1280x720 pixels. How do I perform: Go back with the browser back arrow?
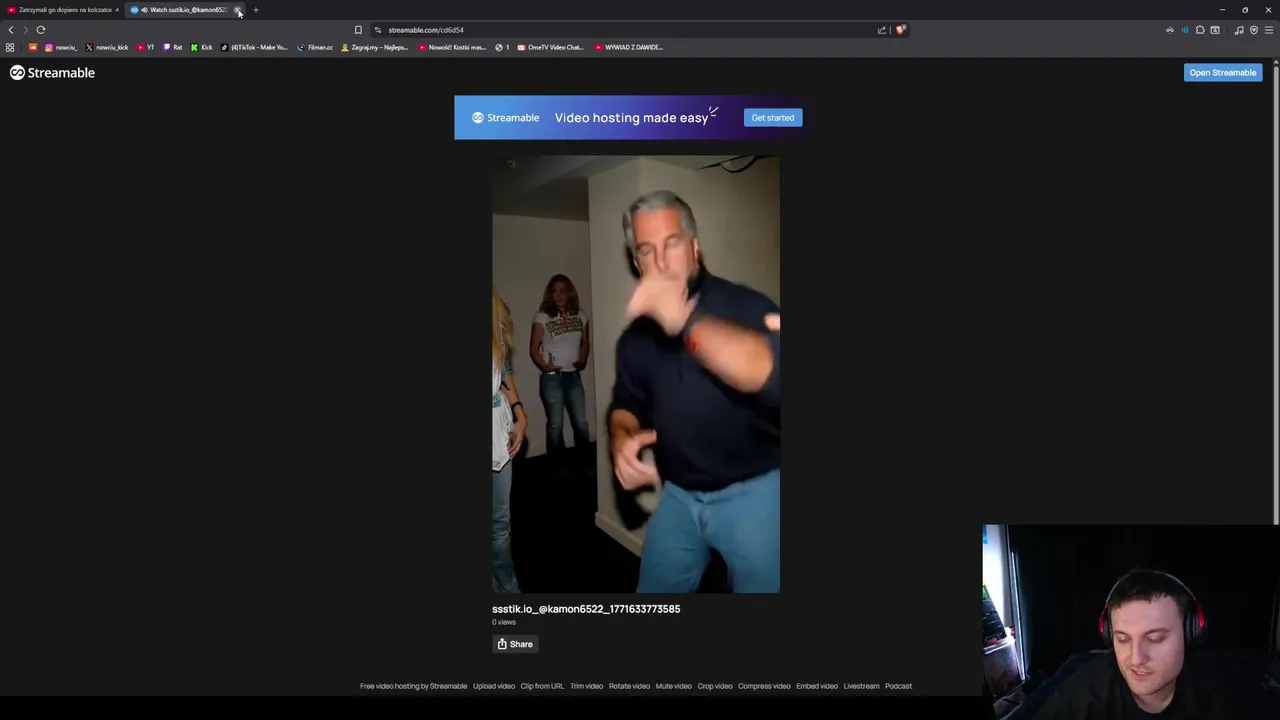[11, 30]
